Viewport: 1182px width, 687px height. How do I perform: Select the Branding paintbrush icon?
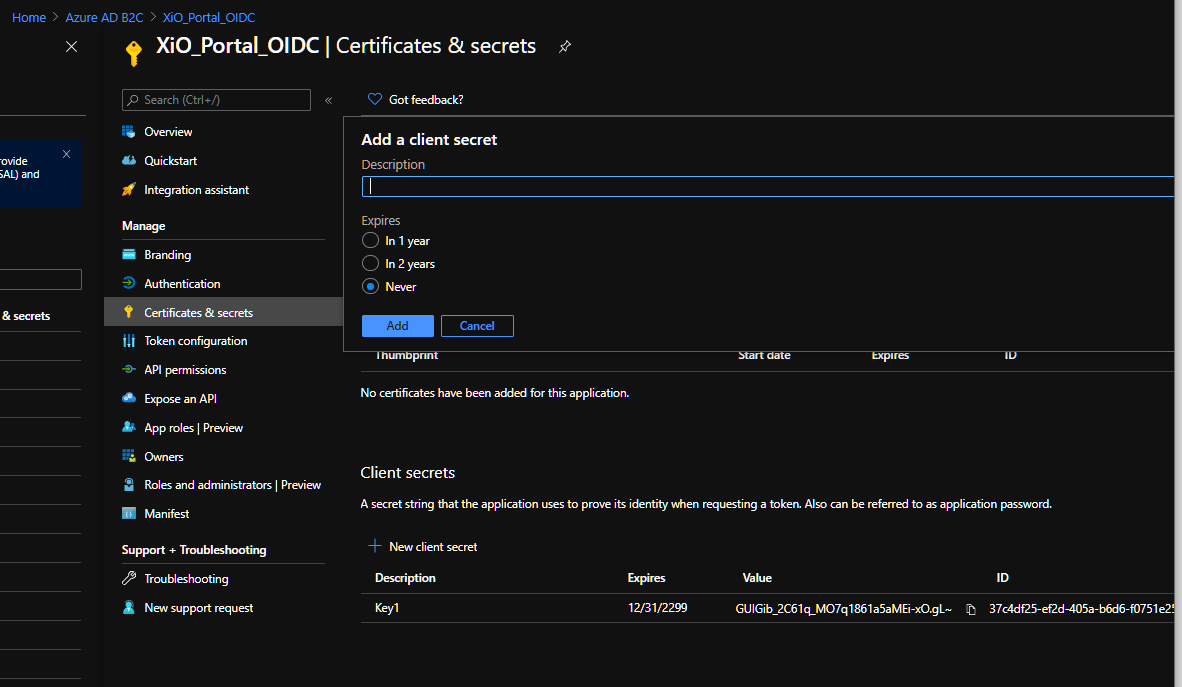(x=129, y=254)
